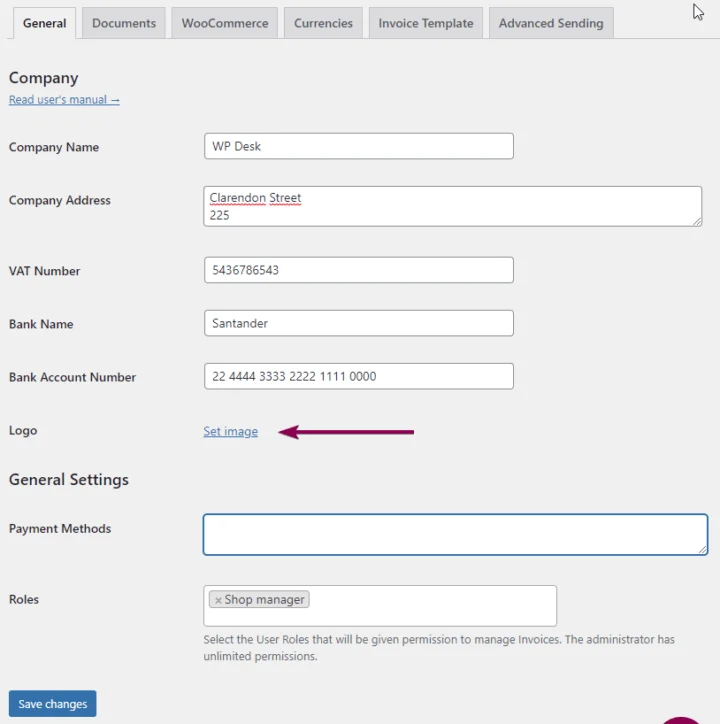The width and height of the screenshot is (720, 724).
Task: Open the Documents tab
Action: pos(124,23)
